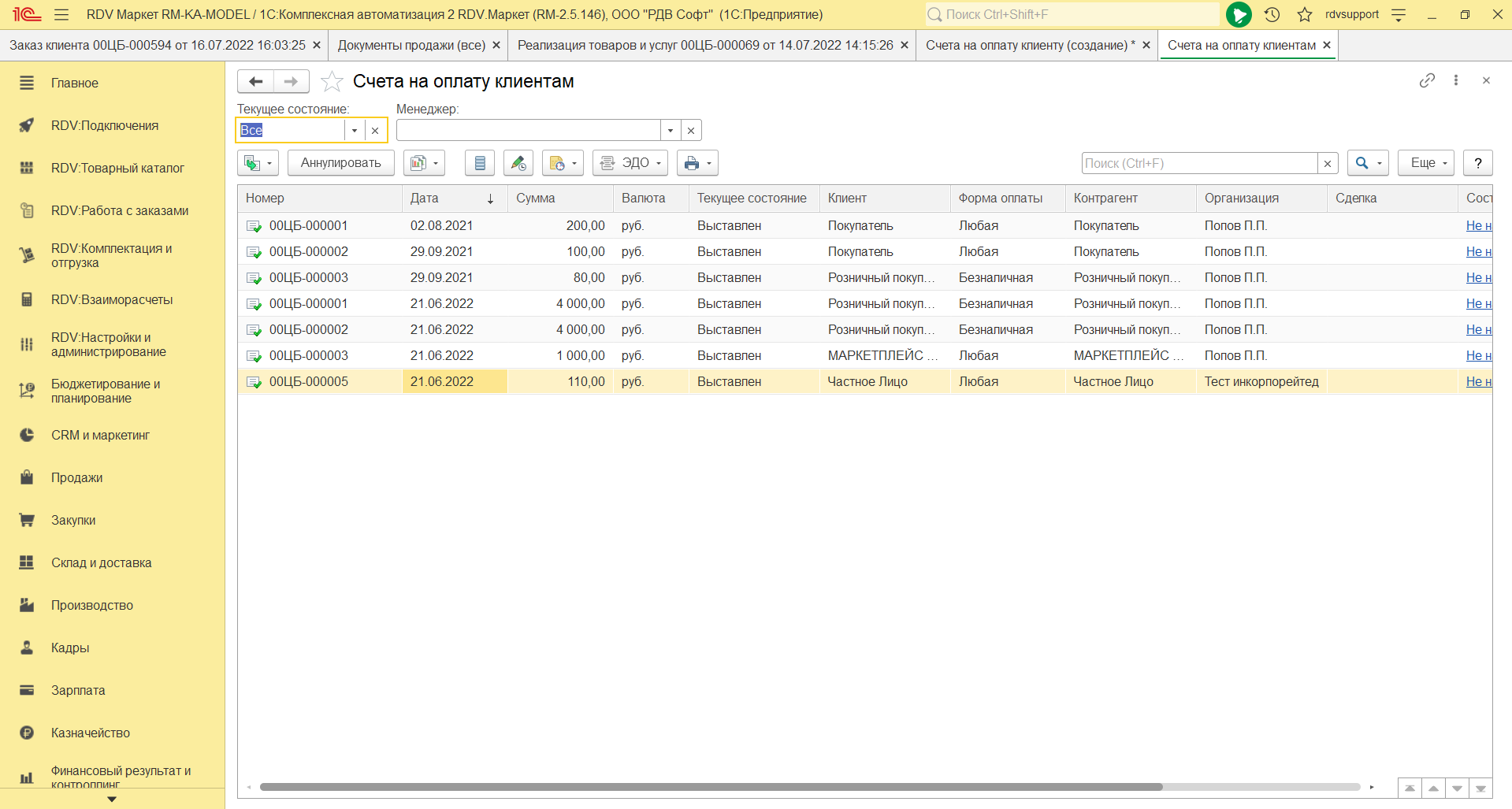The height and width of the screenshot is (809, 1512).
Task: Click the Аннулировать button
Action: (340, 163)
